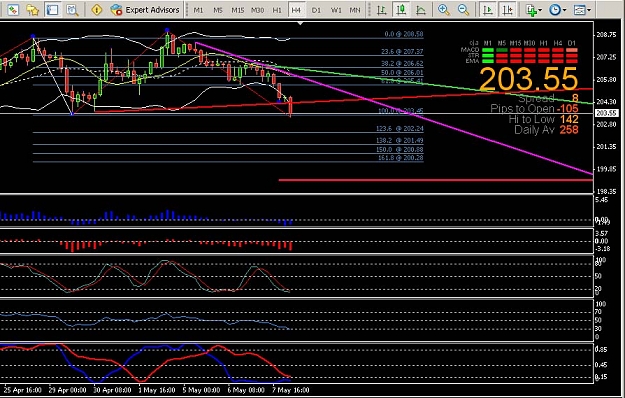Click the Daily Av 258 readout
This screenshot has height=398, width=625.
546,129
